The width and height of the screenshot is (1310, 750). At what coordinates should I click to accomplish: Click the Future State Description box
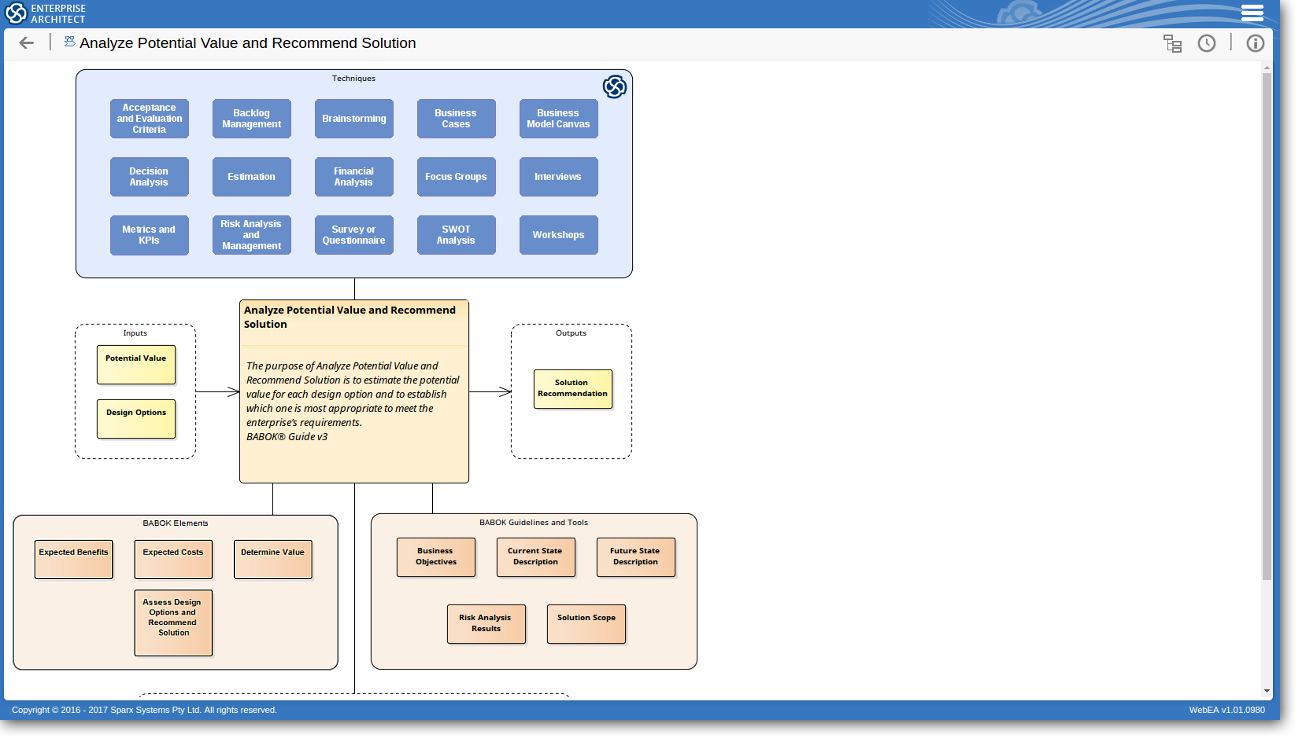click(x=636, y=557)
